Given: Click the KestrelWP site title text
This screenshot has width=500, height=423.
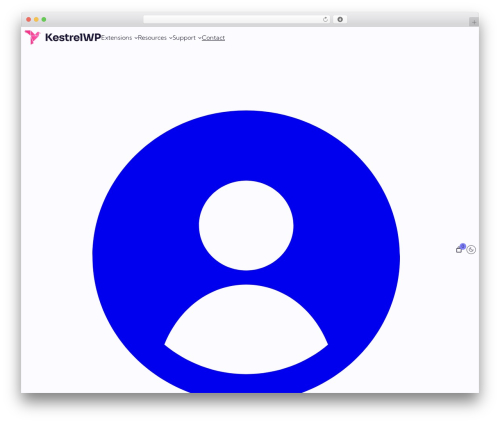Looking at the screenshot, I should pos(73,37).
